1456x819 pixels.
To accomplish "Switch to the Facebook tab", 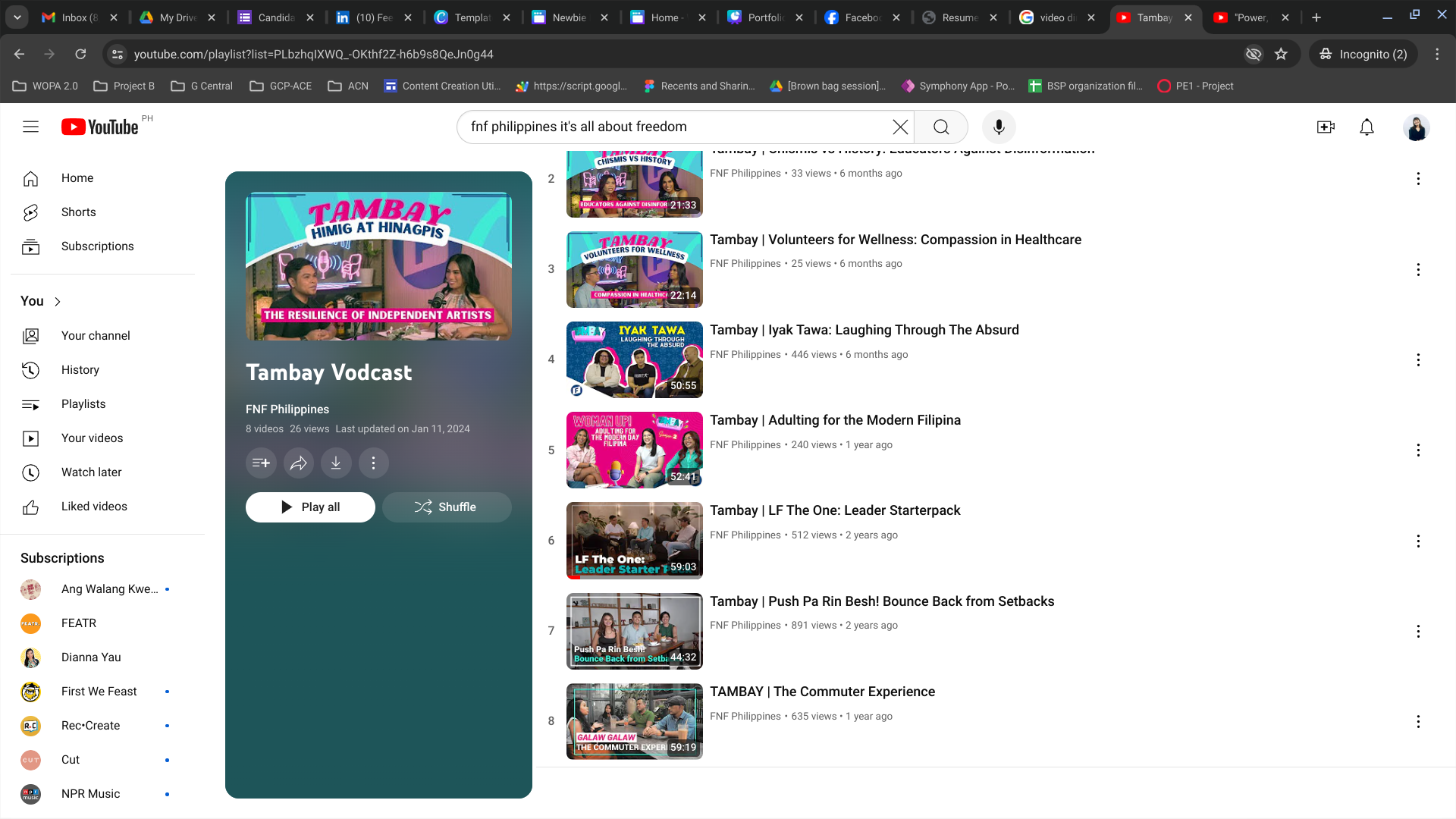I will [863, 17].
